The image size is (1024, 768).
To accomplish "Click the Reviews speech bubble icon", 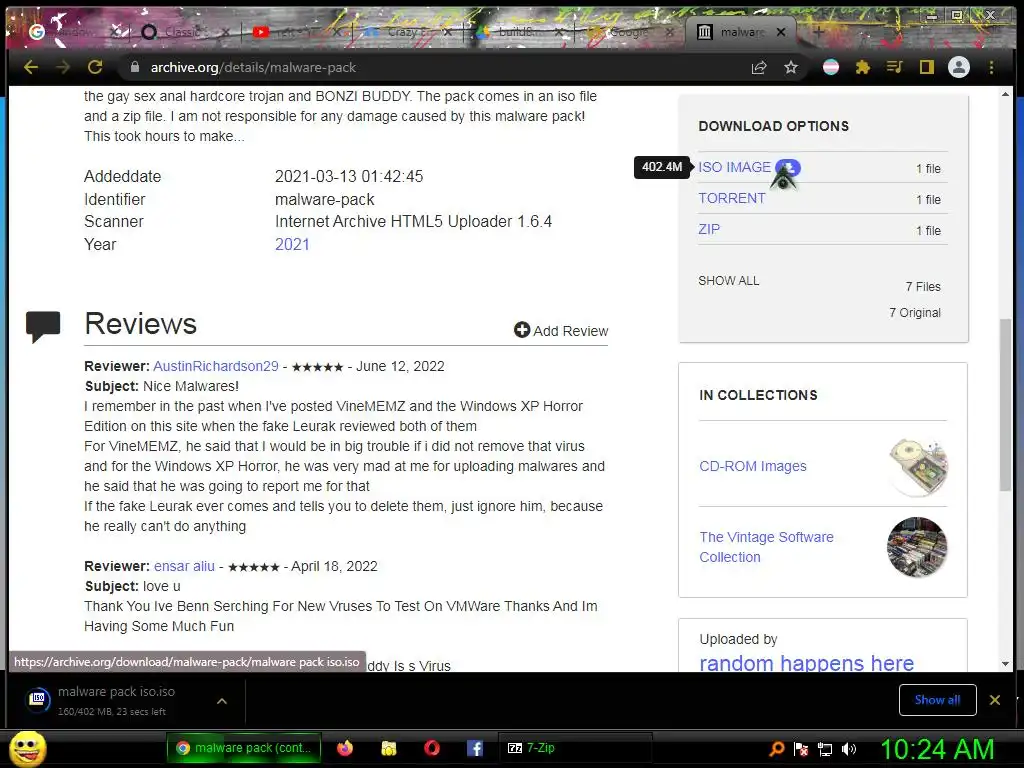I will click(43, 327).
